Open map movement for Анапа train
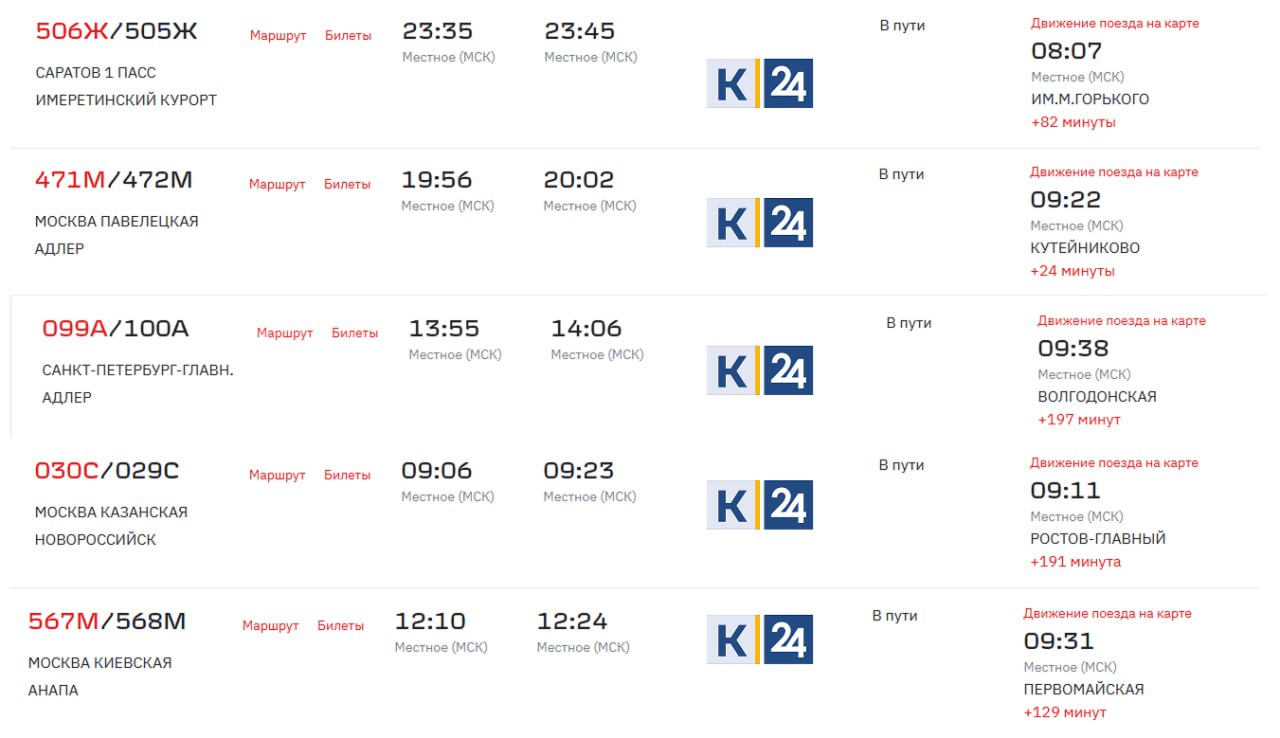 [1107, 613]
